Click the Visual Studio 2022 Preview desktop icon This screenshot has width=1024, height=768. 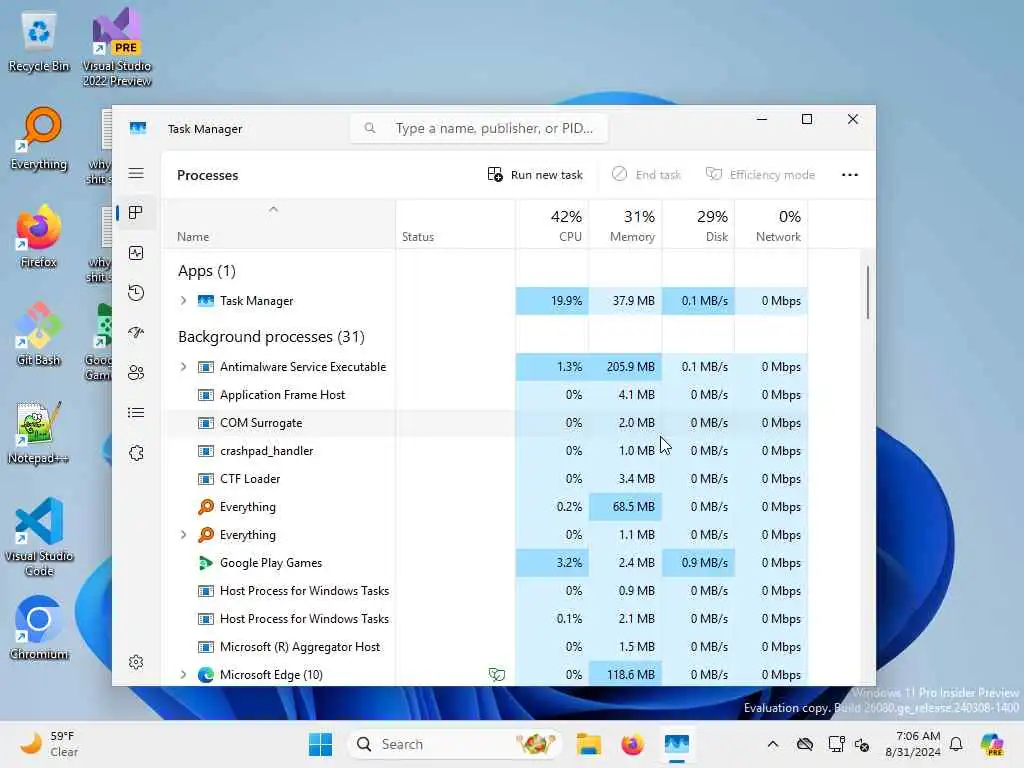pos(117,48)
